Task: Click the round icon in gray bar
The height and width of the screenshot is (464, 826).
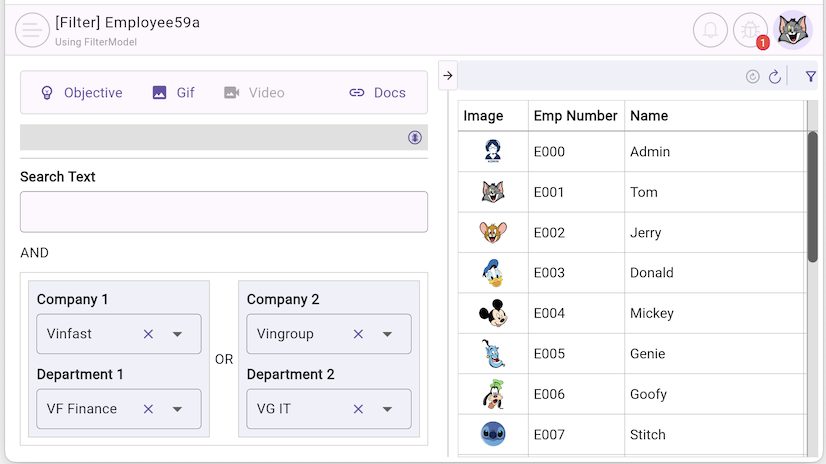Action: coord(415,137)
